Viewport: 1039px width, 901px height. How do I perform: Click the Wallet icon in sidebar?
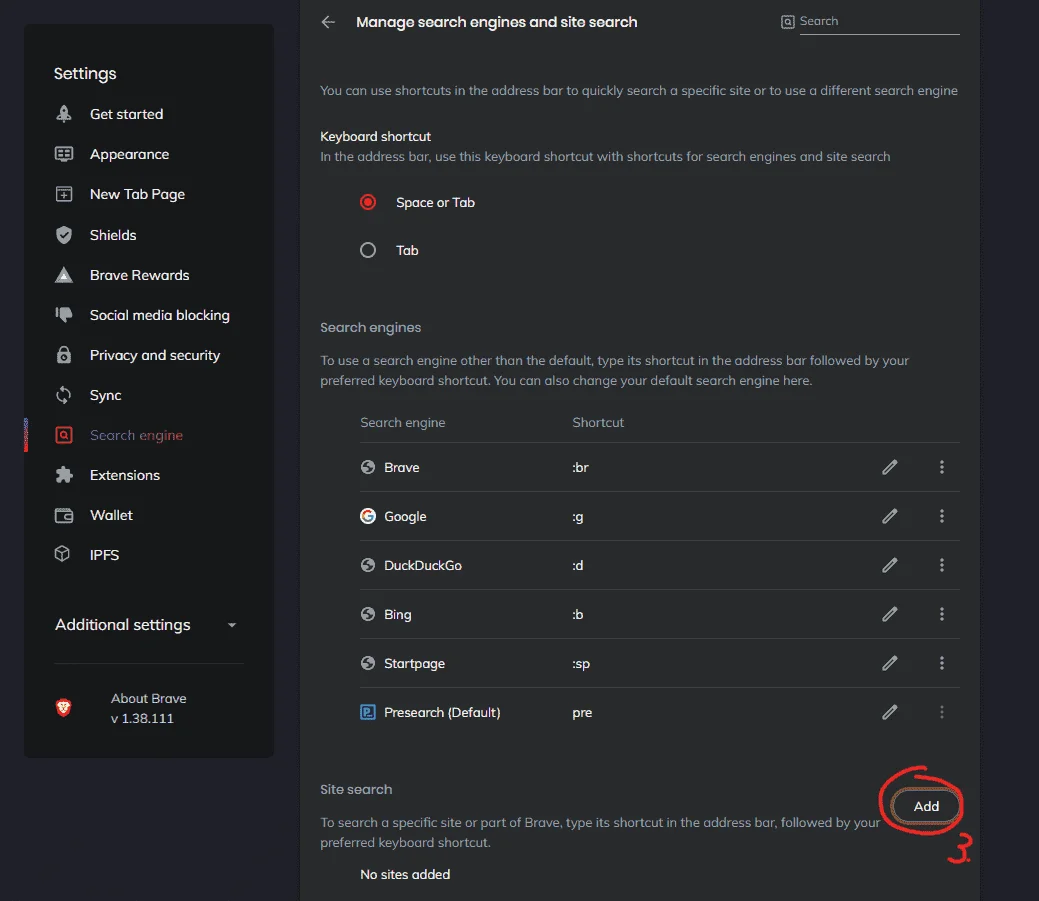64,515
